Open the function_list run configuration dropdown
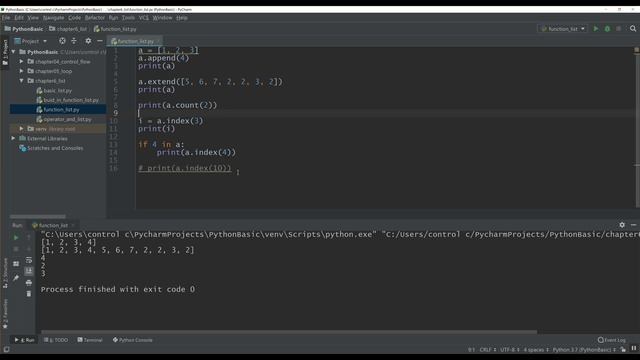 (x=563, y=29)
